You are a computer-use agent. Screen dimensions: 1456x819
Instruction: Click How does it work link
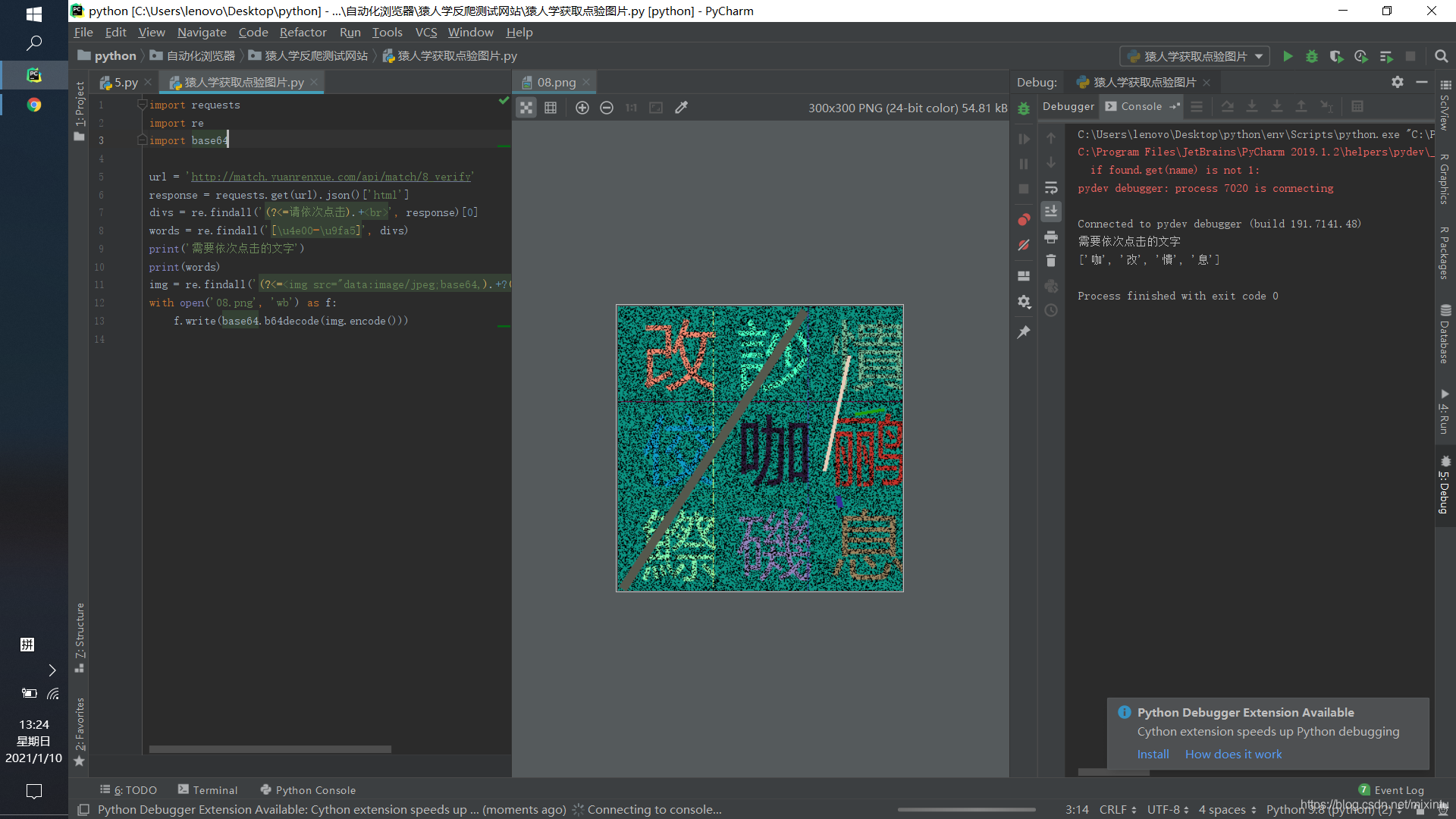click(1233, 754)
